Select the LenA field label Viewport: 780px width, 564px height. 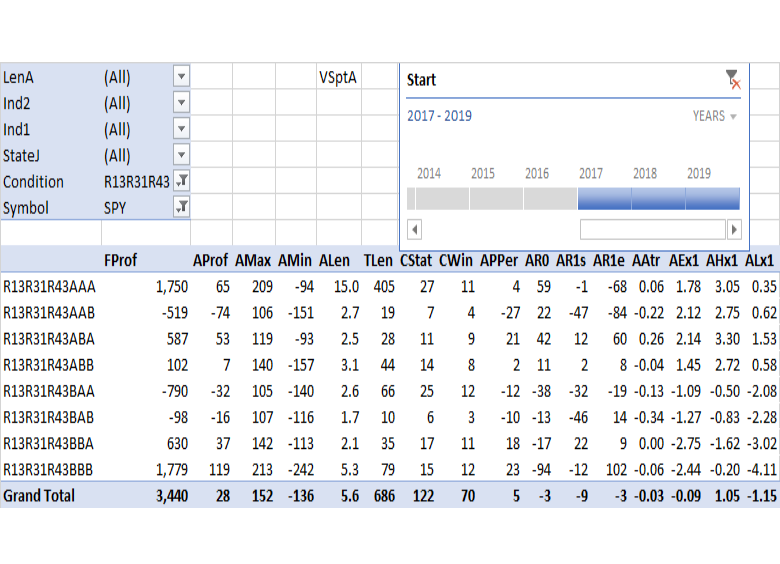point(18,78)
